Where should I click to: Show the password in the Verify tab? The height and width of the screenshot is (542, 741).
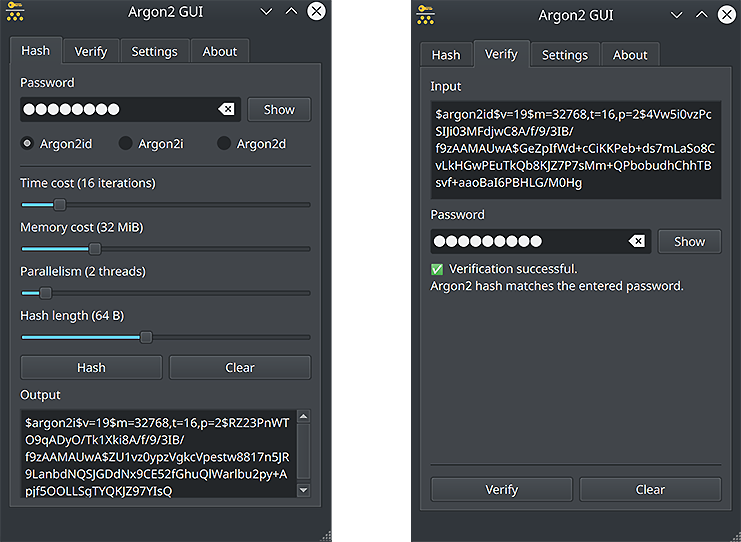[x=689, y=241]
